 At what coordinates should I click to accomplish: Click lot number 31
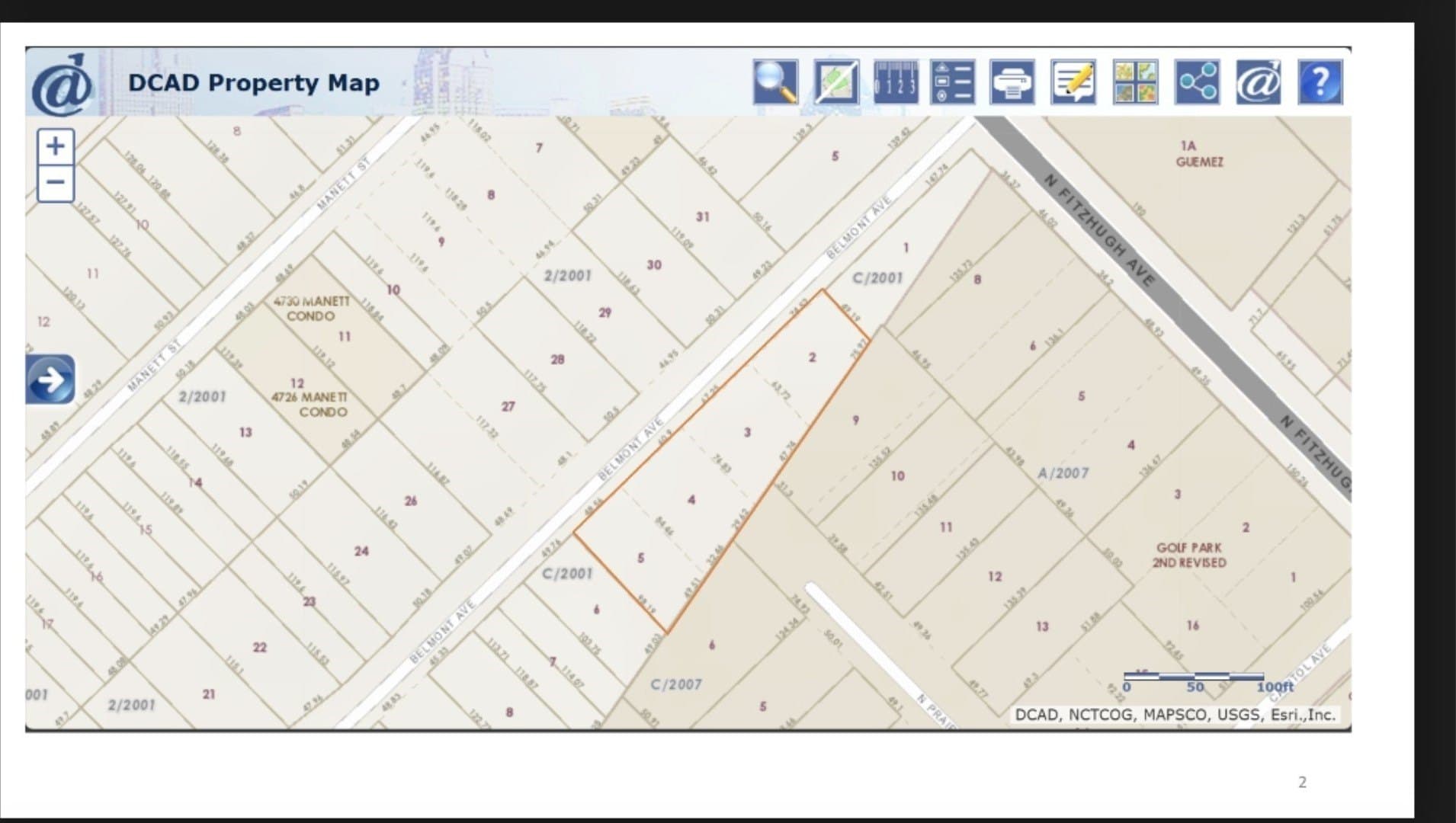[702, 217]
